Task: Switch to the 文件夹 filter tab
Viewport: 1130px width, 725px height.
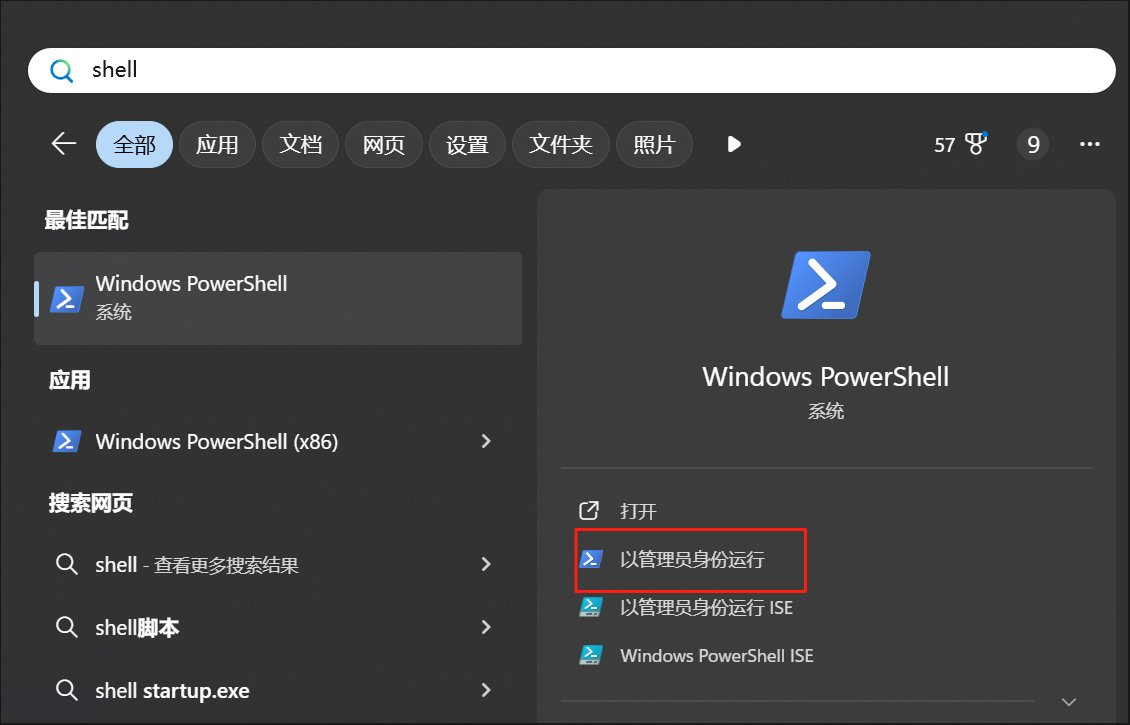Action: [x=561, y=145]
